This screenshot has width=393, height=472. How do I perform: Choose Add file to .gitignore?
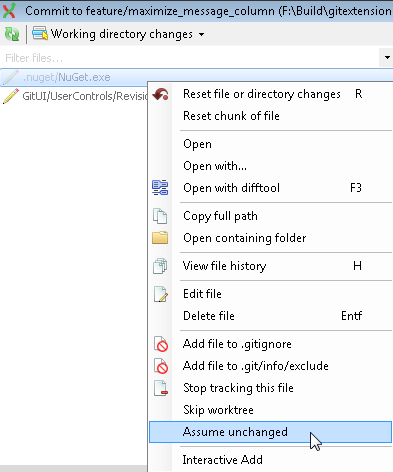pos(271,344)
